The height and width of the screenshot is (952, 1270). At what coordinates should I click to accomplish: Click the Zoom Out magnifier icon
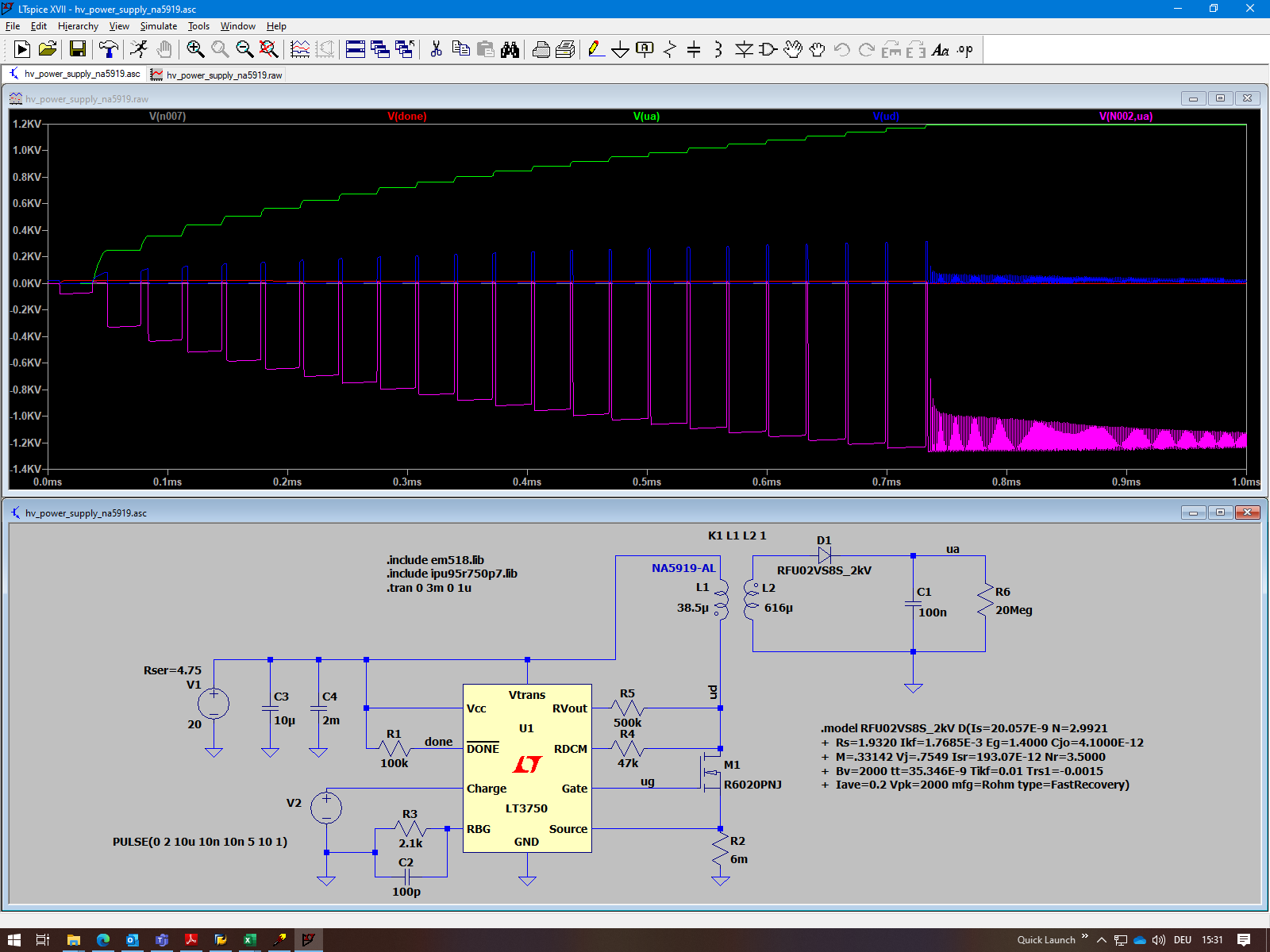244,49
